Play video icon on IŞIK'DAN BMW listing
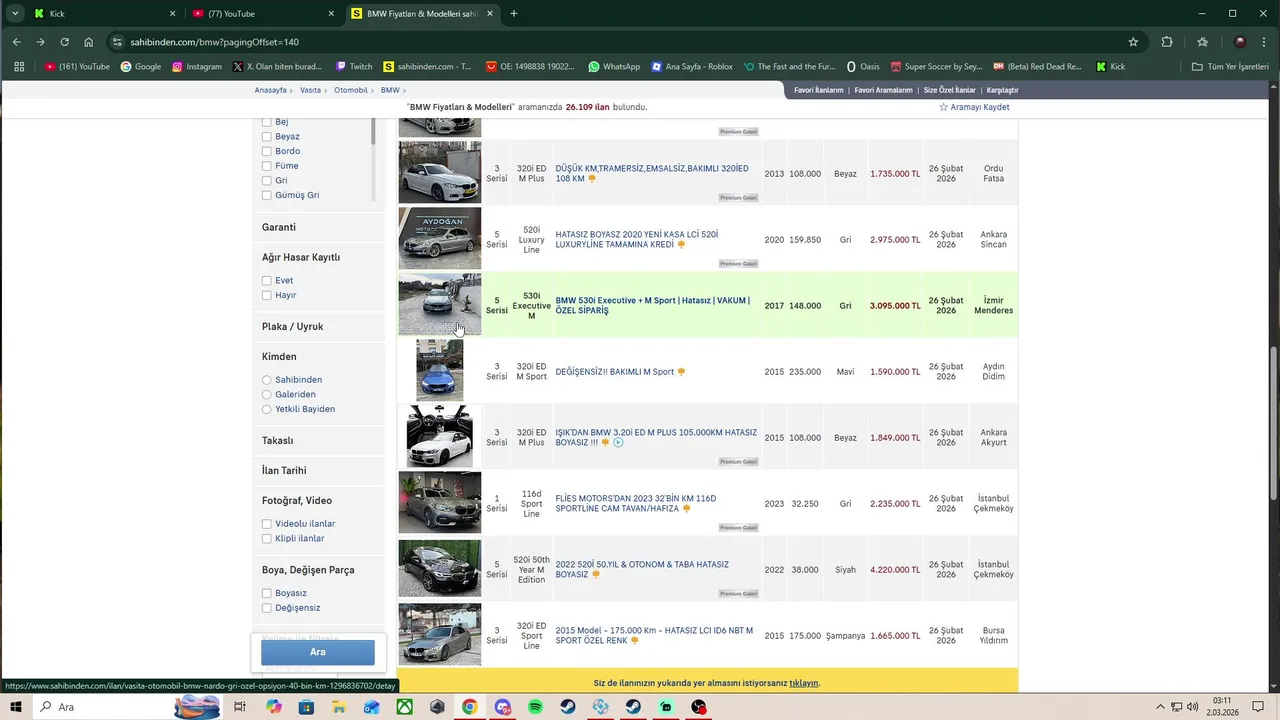 click(618, 443)
